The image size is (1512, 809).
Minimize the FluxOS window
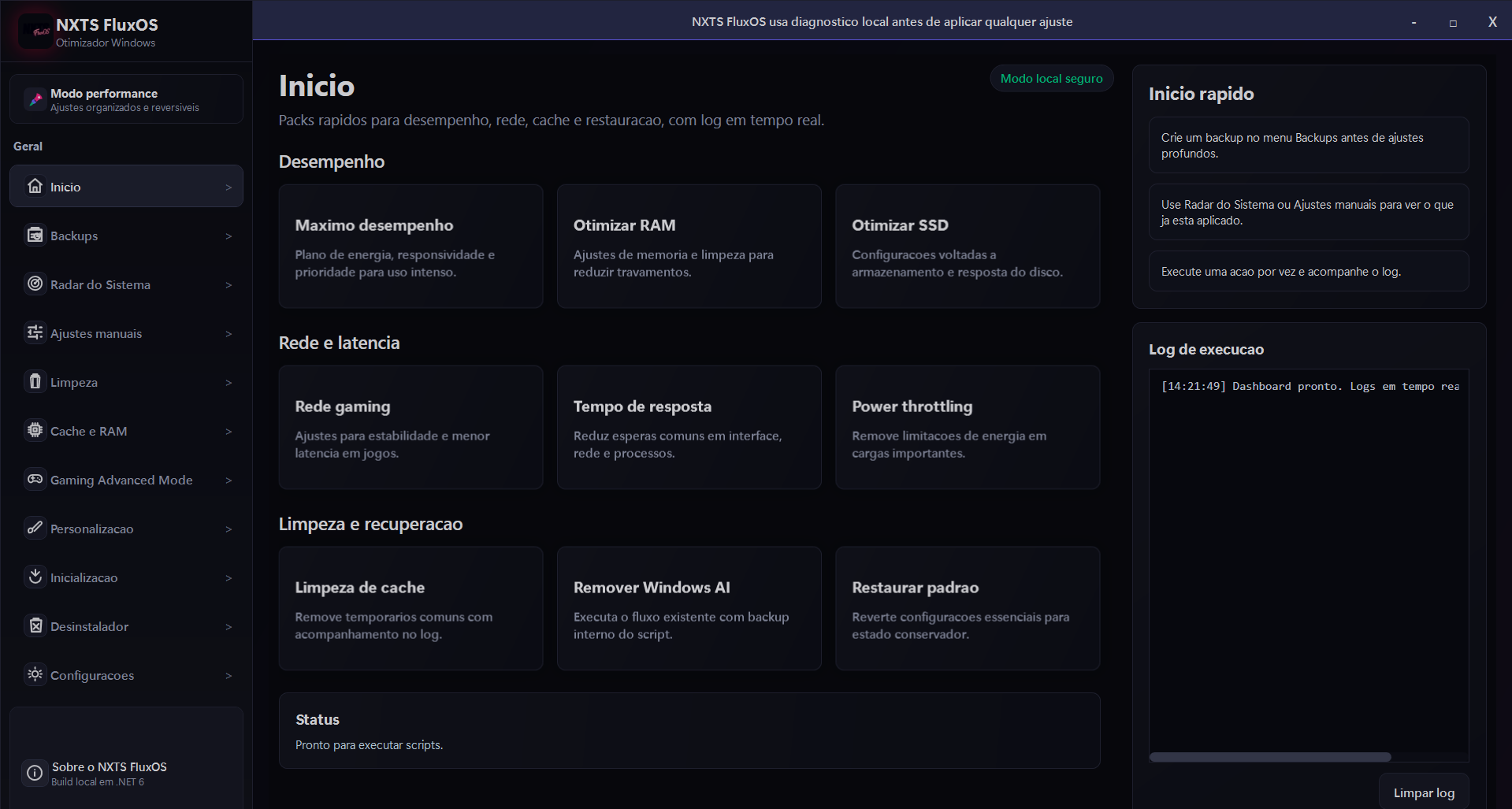tap(1414, 22)
